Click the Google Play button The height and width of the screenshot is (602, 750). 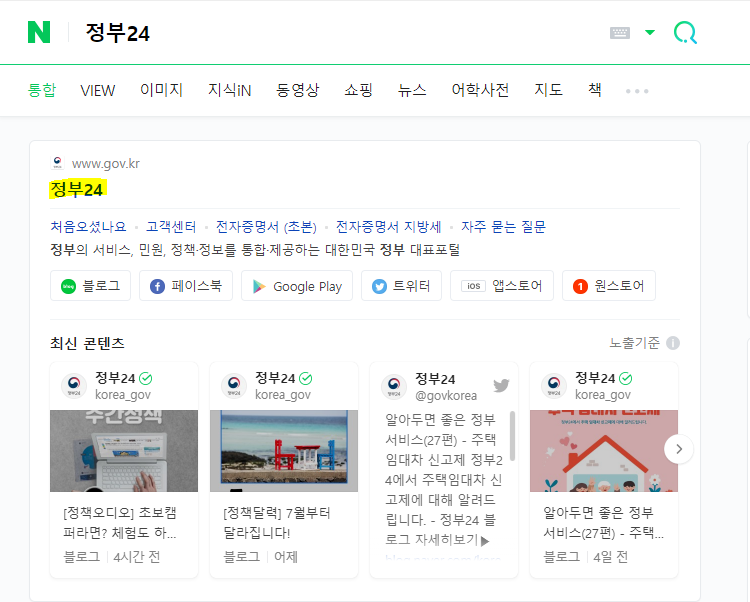pyautogui.click(x=297, y=286)
